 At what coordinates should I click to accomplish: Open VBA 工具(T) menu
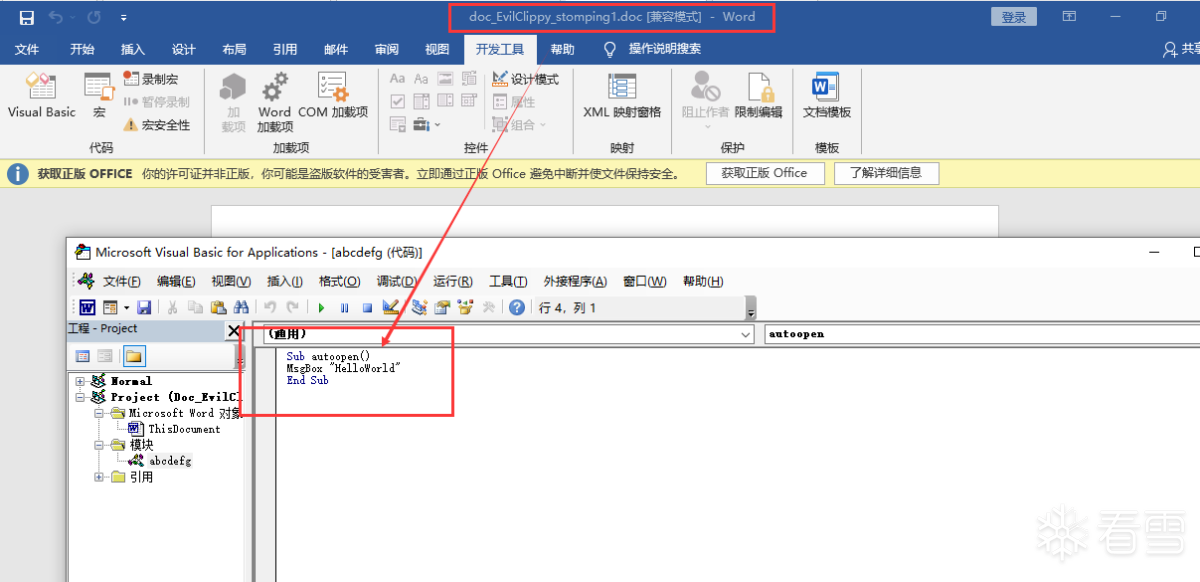pos(508,281)
